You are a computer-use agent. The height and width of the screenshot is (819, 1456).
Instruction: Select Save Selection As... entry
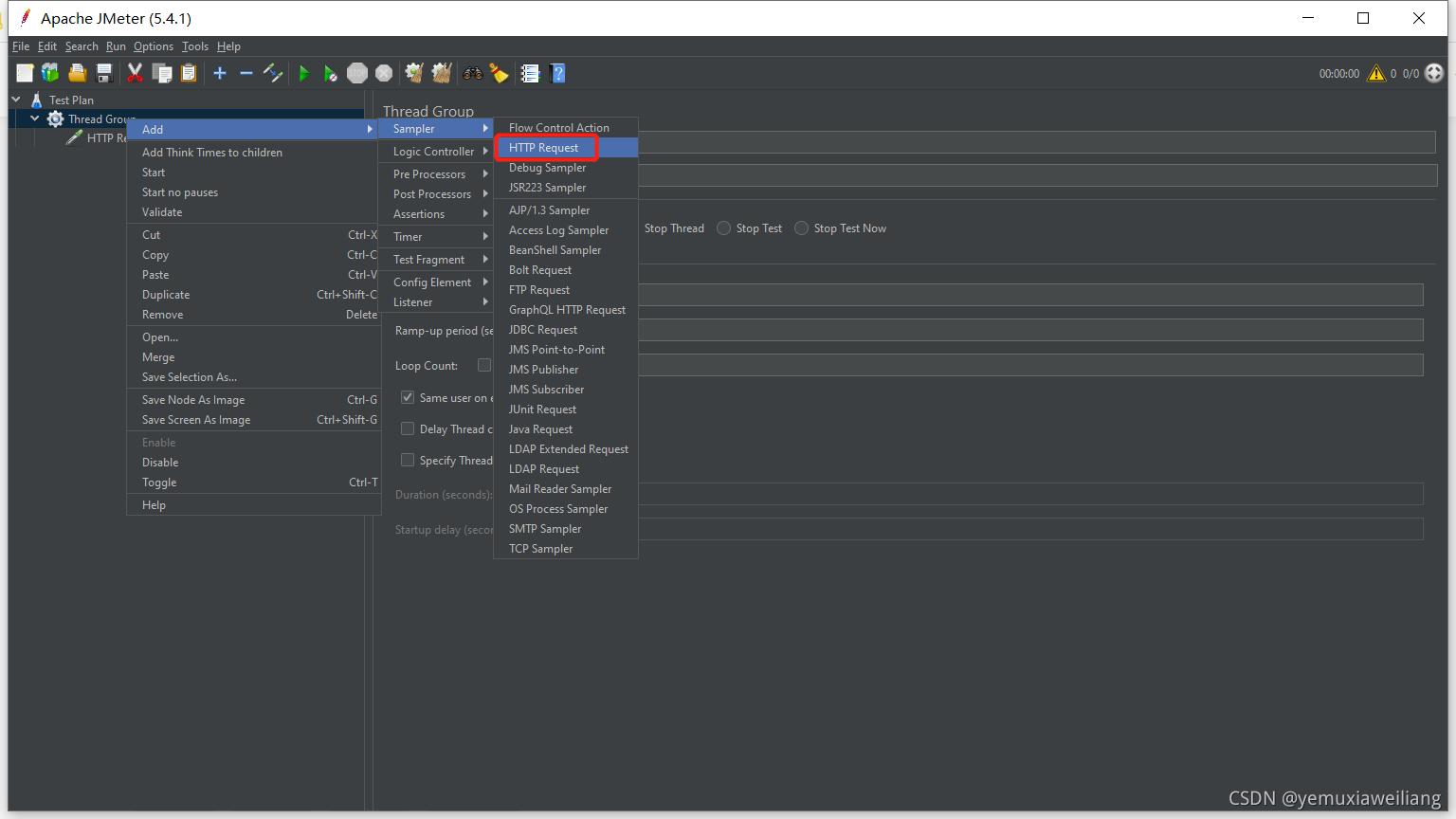(254, 376)
